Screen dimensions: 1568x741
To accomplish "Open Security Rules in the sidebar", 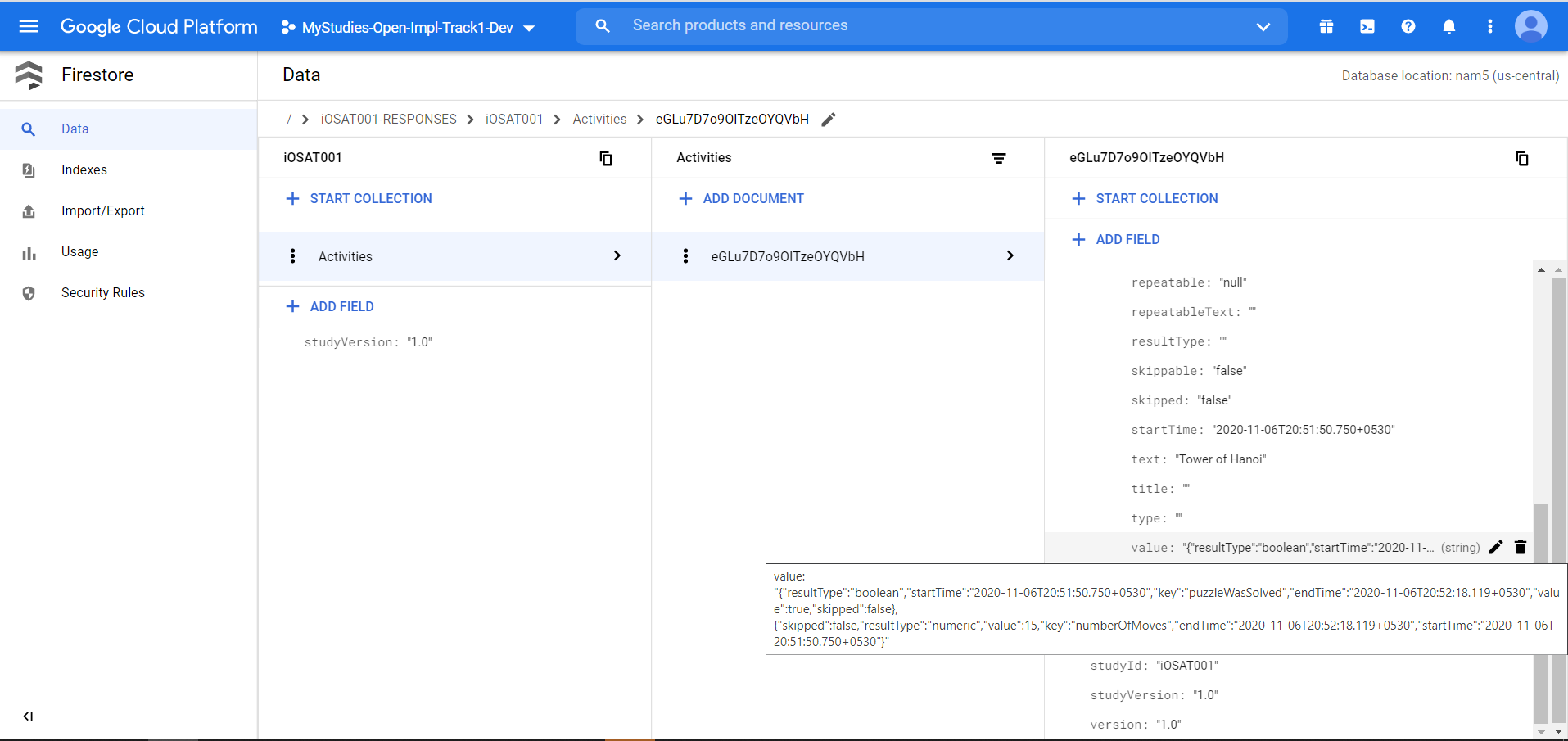I will pyautogui.click(x=129, y=293).
